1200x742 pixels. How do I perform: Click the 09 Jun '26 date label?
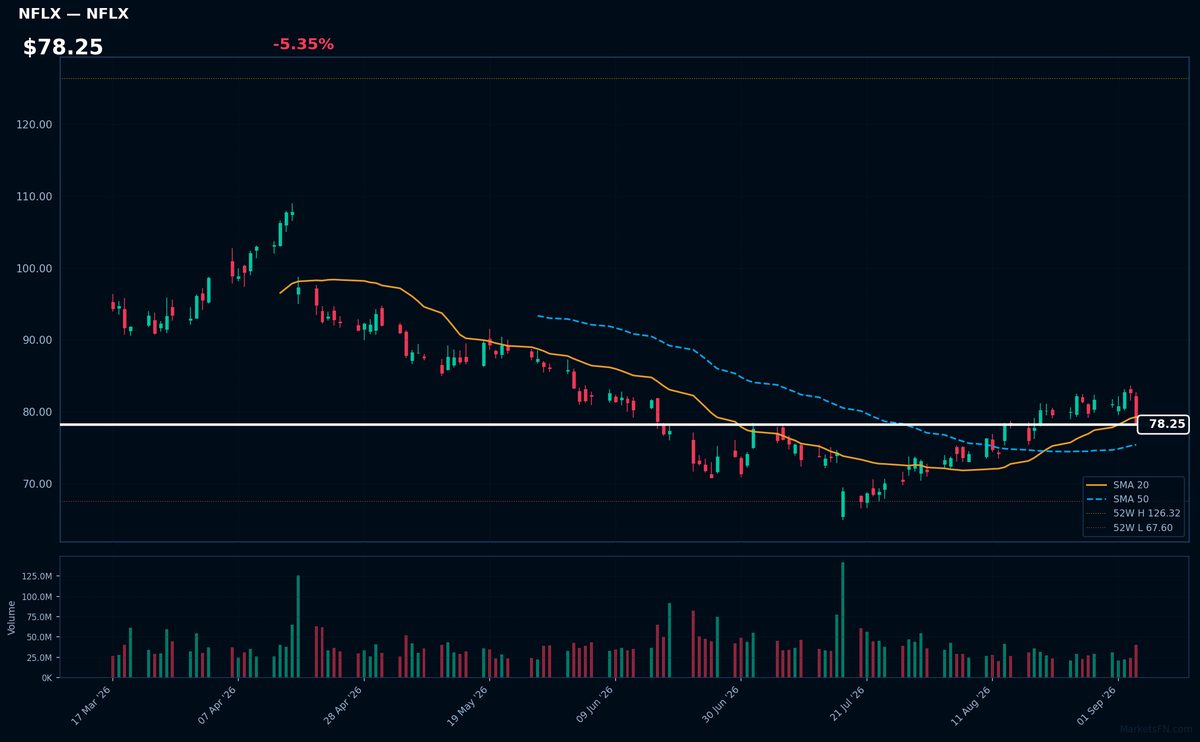coord(594,705)
